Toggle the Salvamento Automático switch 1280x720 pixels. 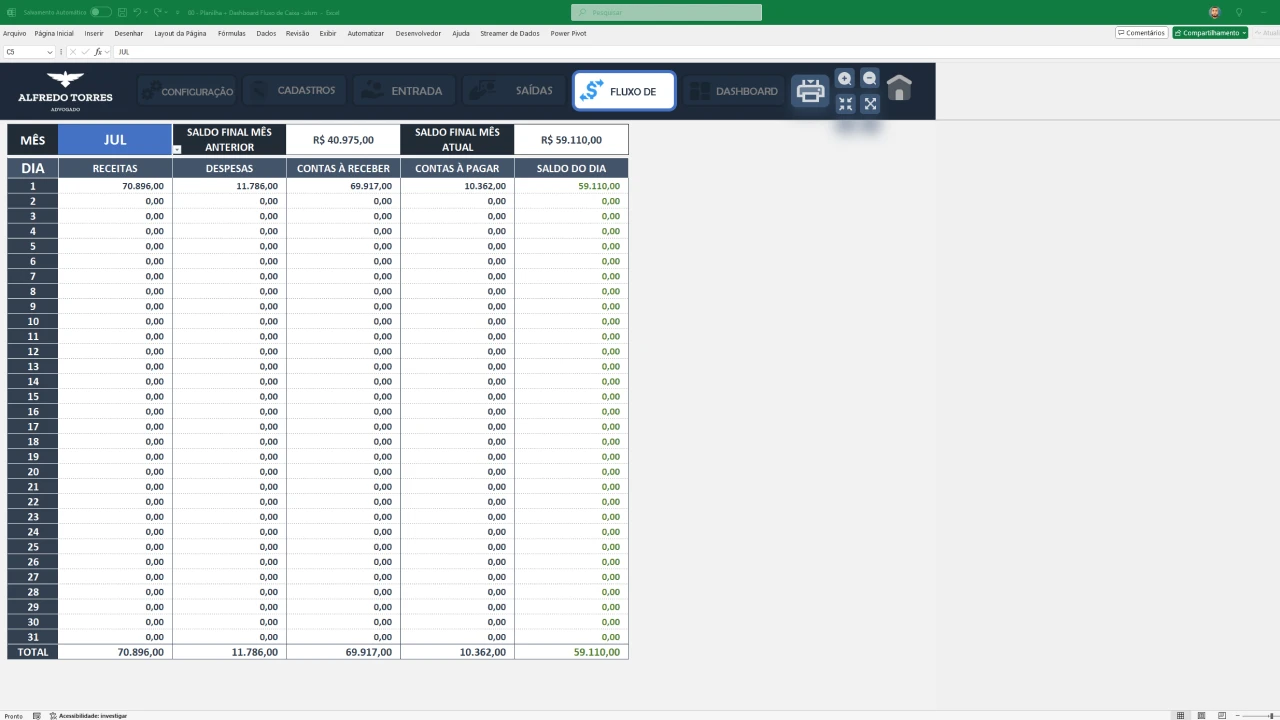tap(100, 13)
